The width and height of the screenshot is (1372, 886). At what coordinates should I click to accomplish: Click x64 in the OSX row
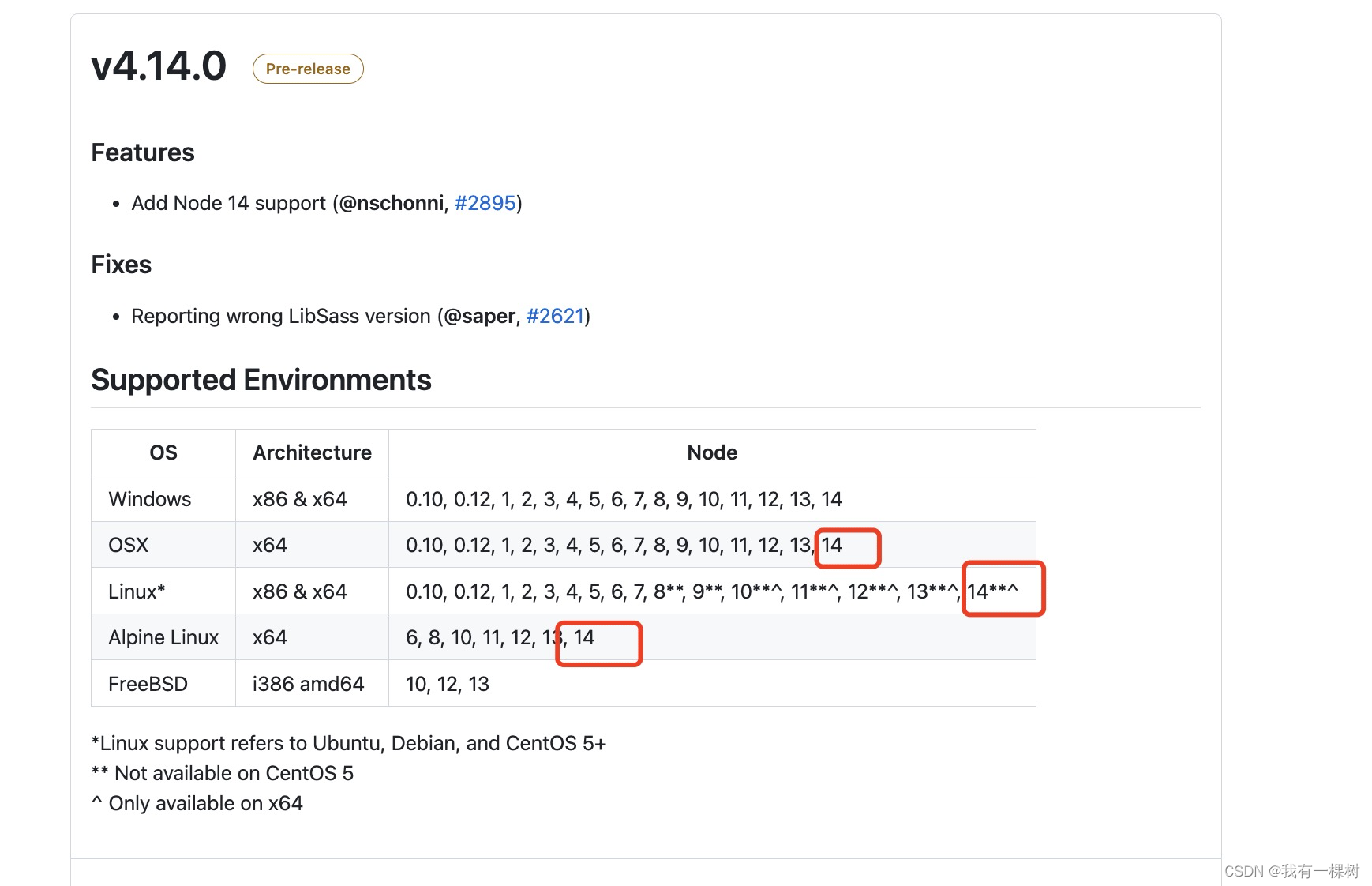[312, 545]
